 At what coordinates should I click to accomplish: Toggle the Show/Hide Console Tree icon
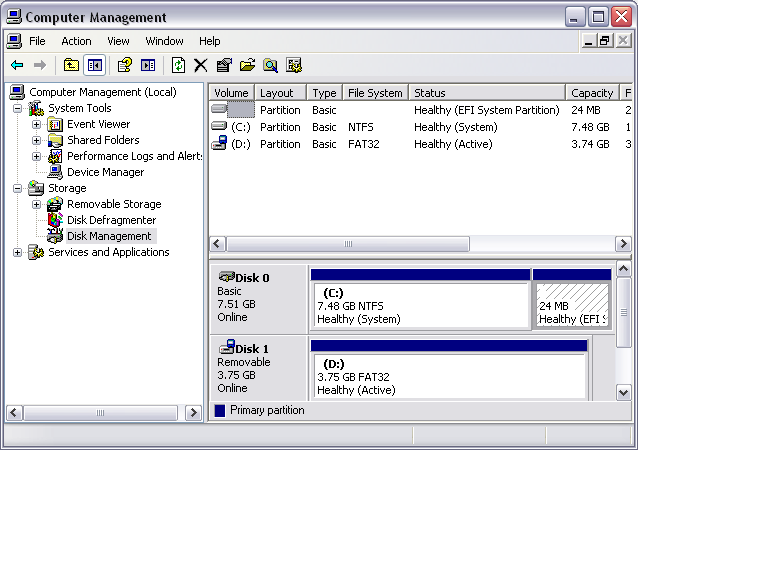pyautogui.click(x=94, y=65)
